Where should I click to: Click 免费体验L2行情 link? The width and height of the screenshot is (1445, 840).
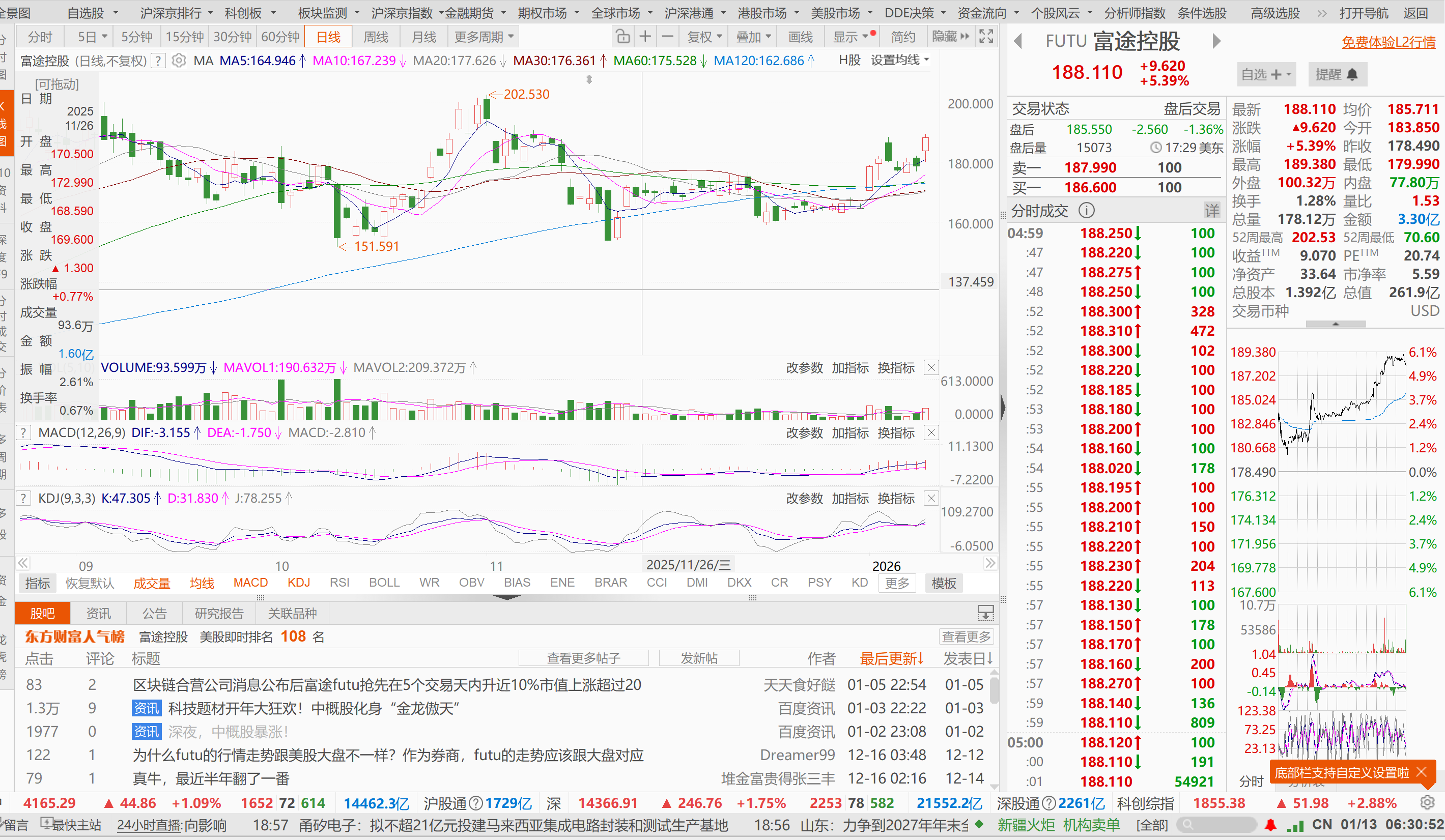(x=1388, y=42)
